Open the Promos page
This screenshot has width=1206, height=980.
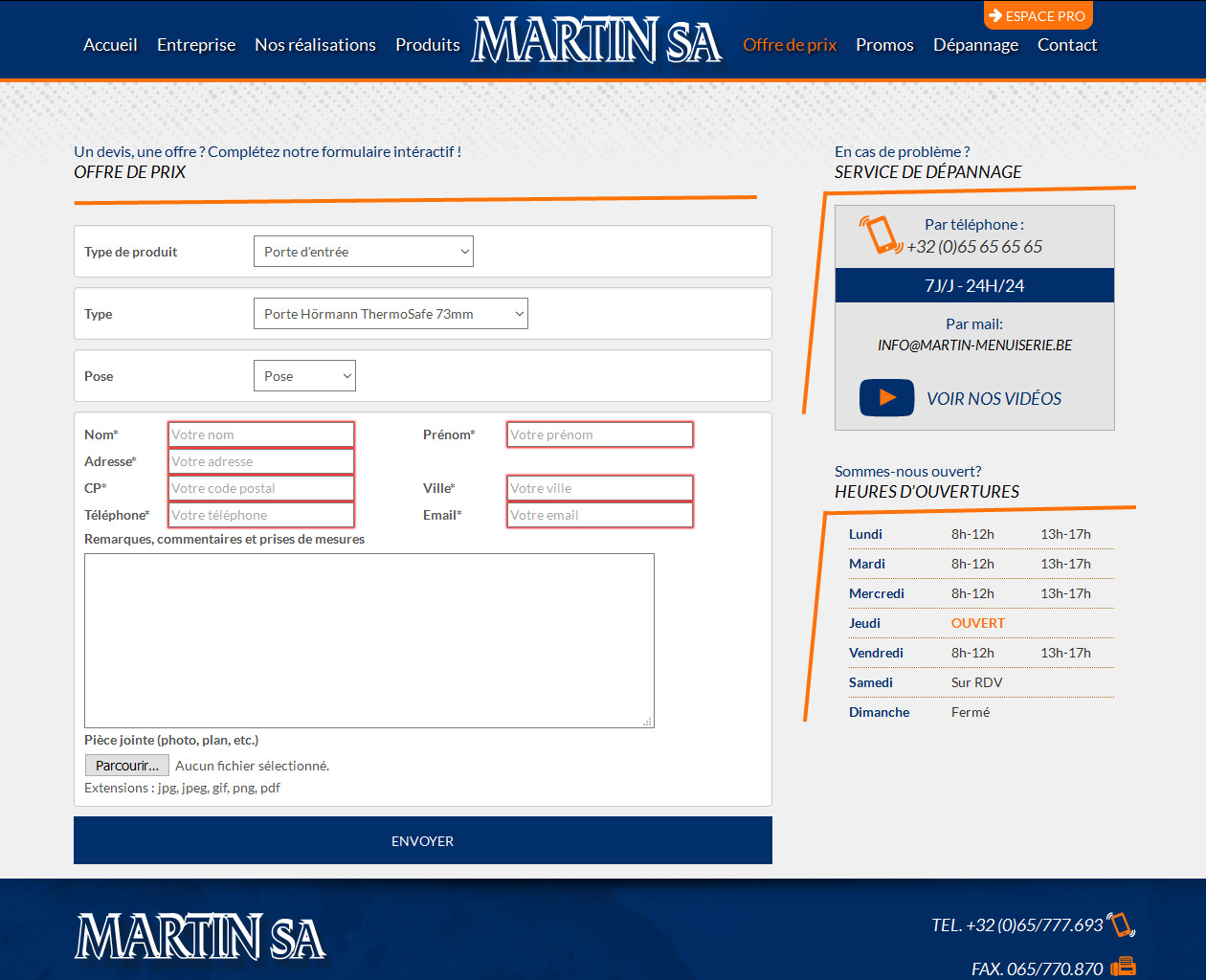[x=884, y=45]
